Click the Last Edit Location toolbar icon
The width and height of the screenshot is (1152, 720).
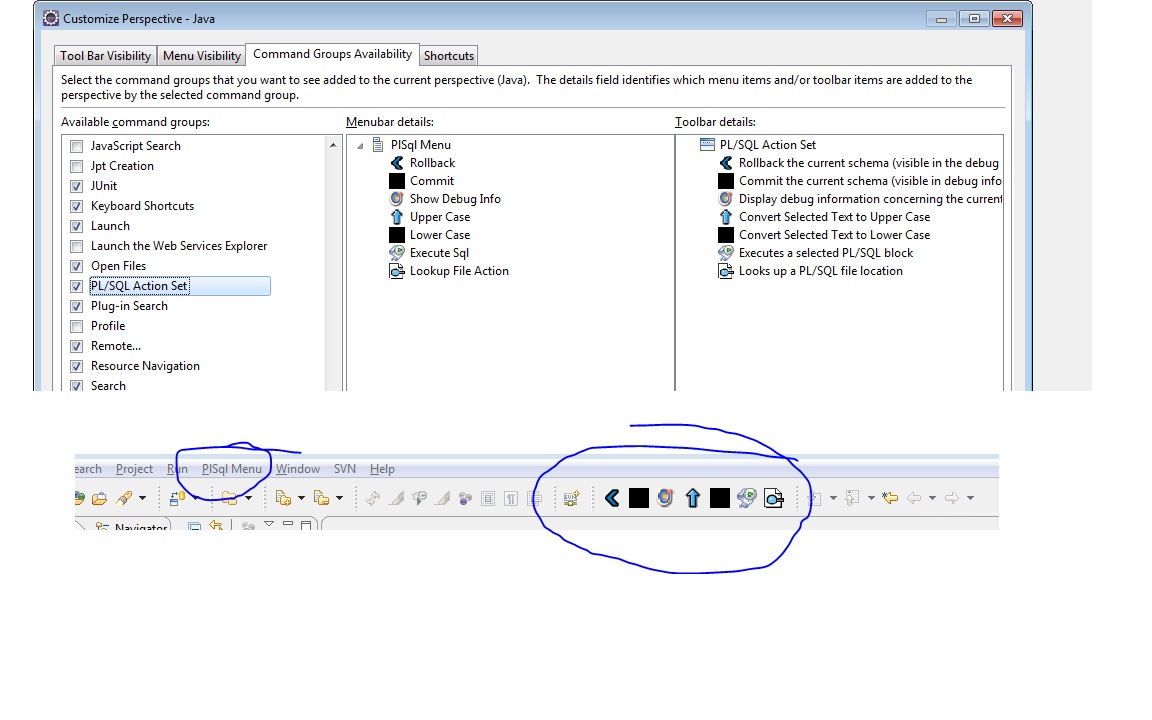pyautogui.click(x=890, y=498)
